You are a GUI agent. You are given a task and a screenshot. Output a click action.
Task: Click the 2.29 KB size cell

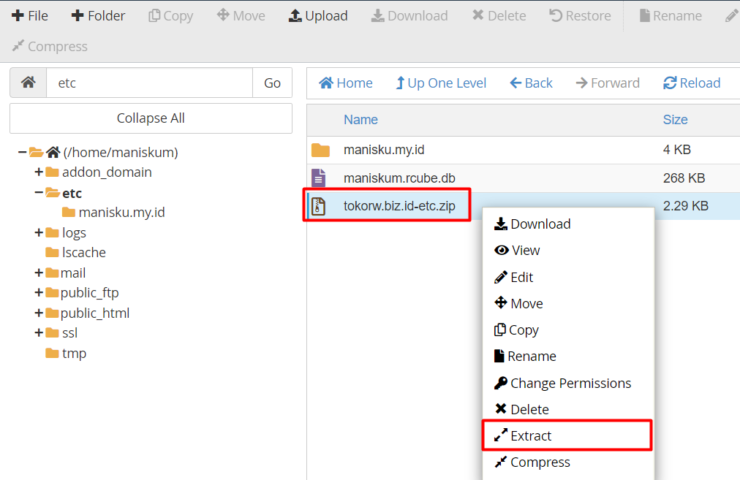pyautogui.click(x=685, y=206)
